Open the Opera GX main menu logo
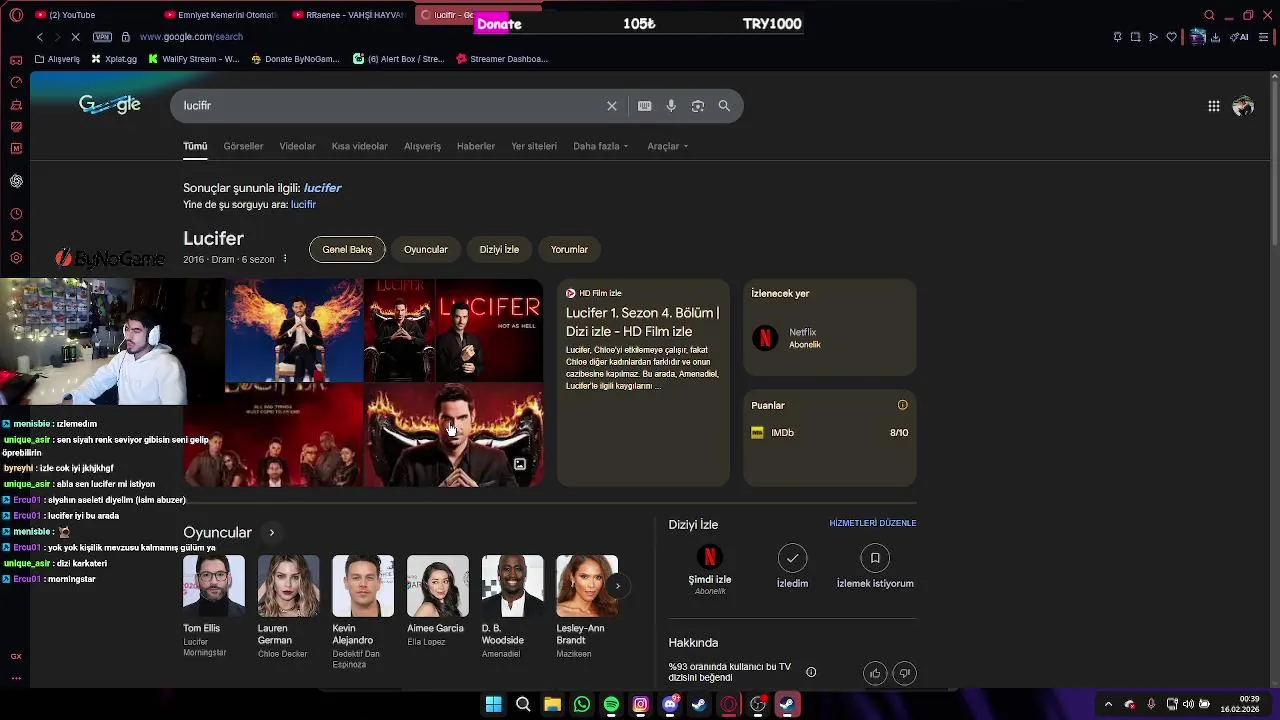Image resolution: width=1280 pixels, height=720 pixels. coord(16,15)
